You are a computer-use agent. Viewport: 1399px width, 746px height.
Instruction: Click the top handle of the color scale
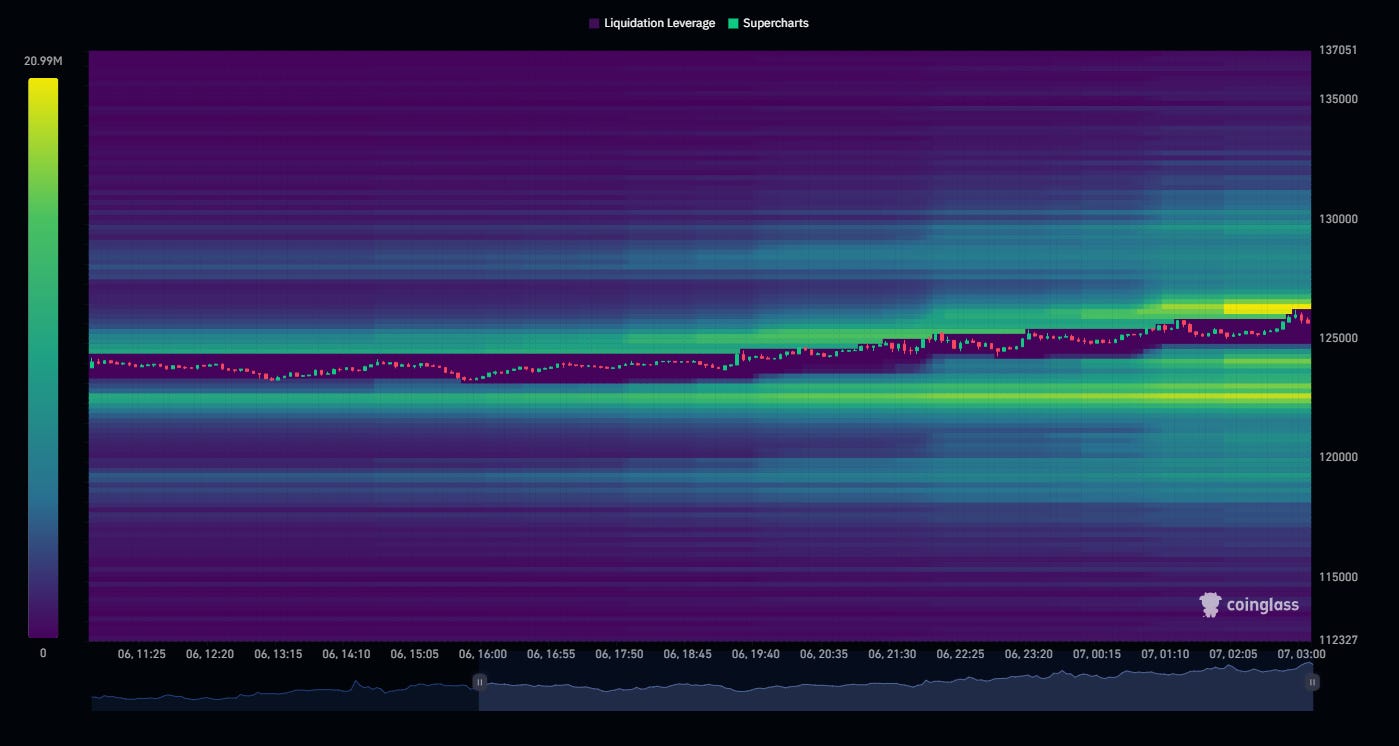tap(43, 81)
